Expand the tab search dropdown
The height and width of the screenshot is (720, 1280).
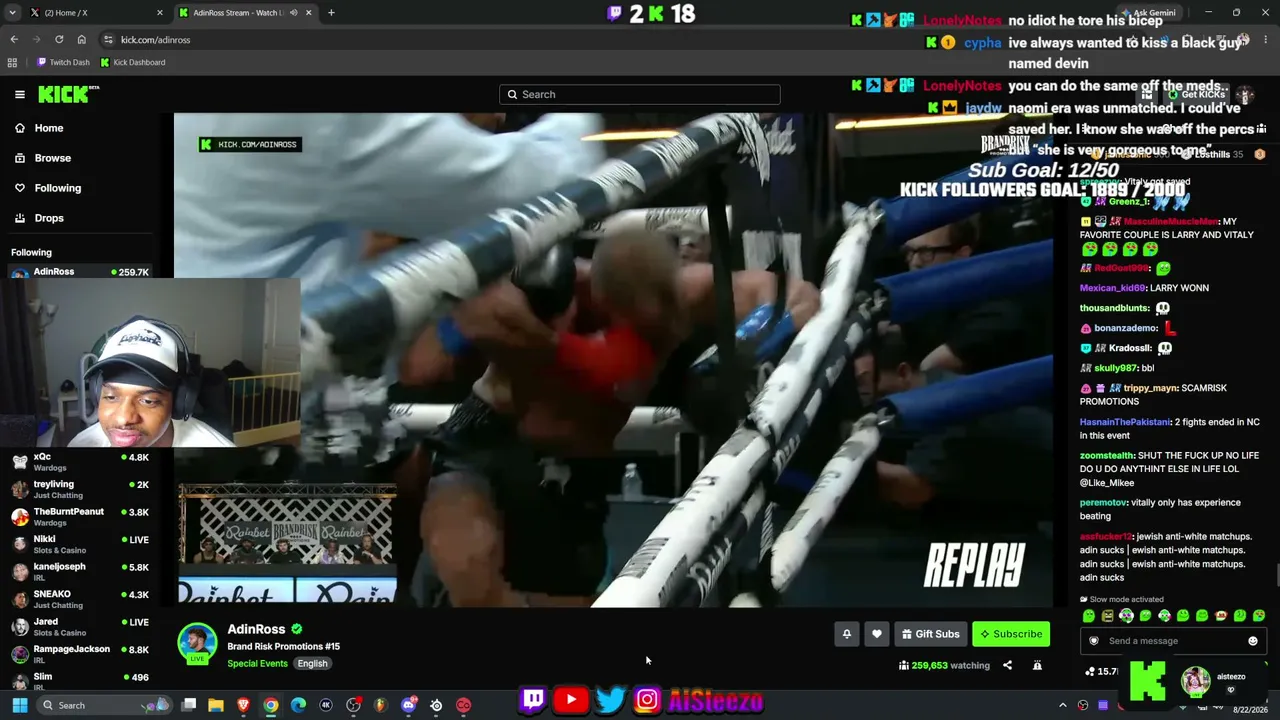coord(11,13)
